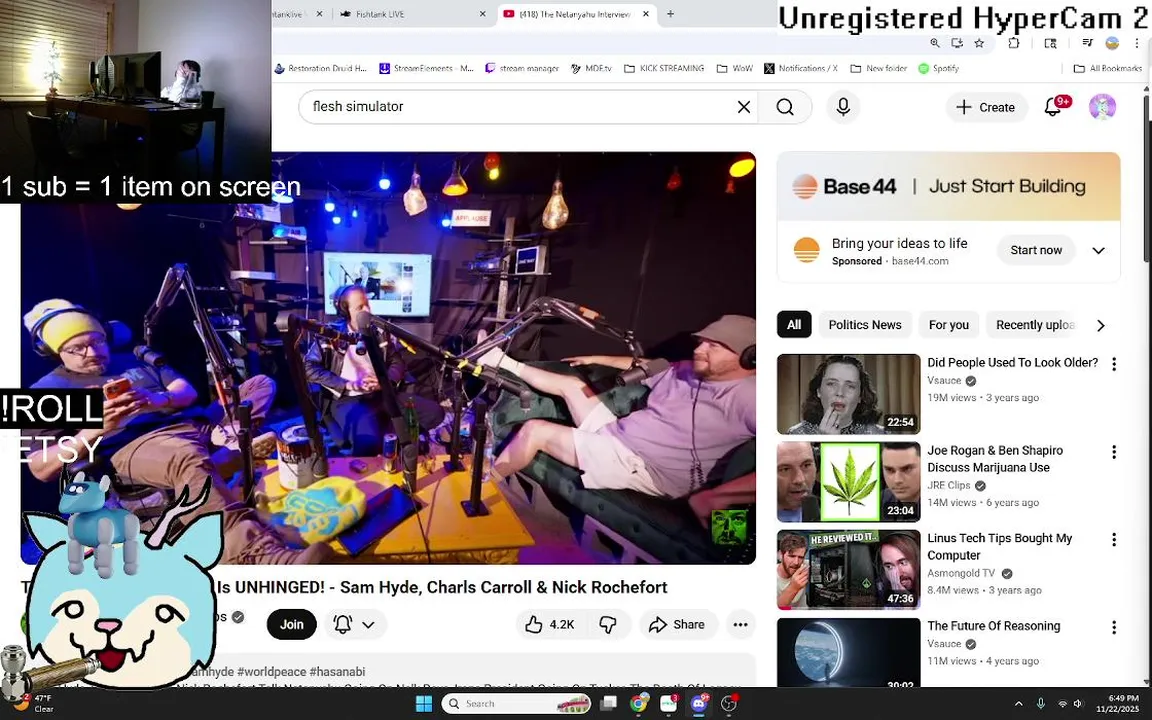Open OBS Studio from the taskbar
Viewport: 1152px width, 720px height.
pos(729,704)
